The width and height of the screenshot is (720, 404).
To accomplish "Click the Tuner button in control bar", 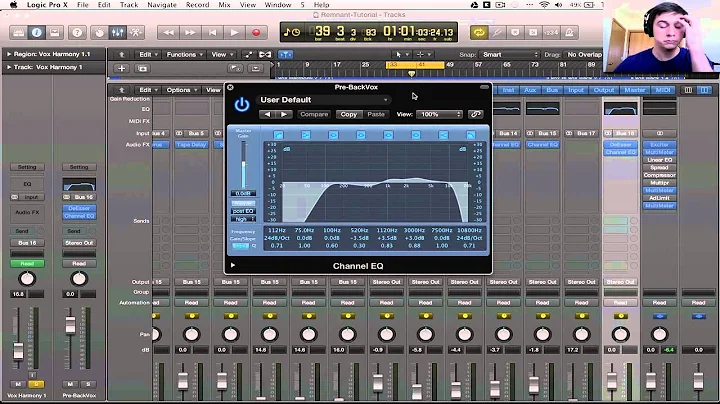I will click(x=497, y=33).
